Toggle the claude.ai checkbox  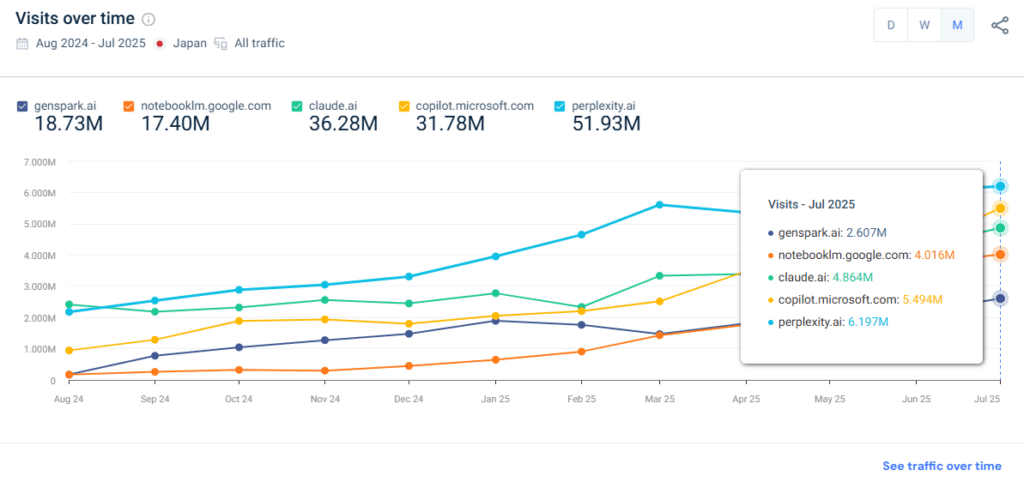click(297, 106)
